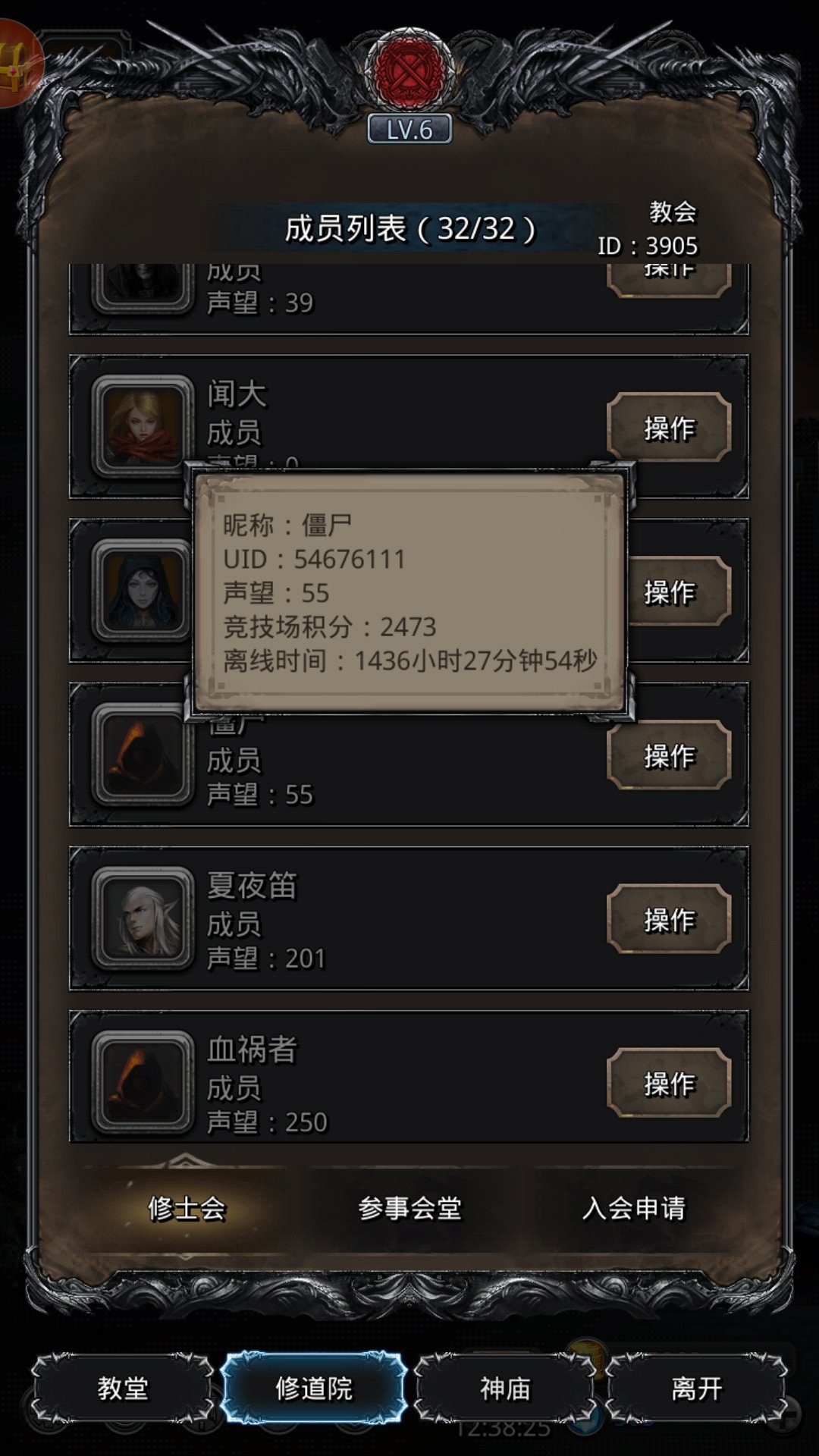Select 修道院 in bottom navigation
The height and width of the screenshot is (1456, 819).
pos(314,1389)
